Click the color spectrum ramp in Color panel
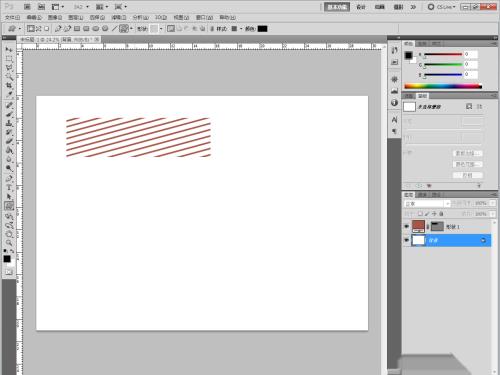Screen dimensions: 500x375 [443, 86]
